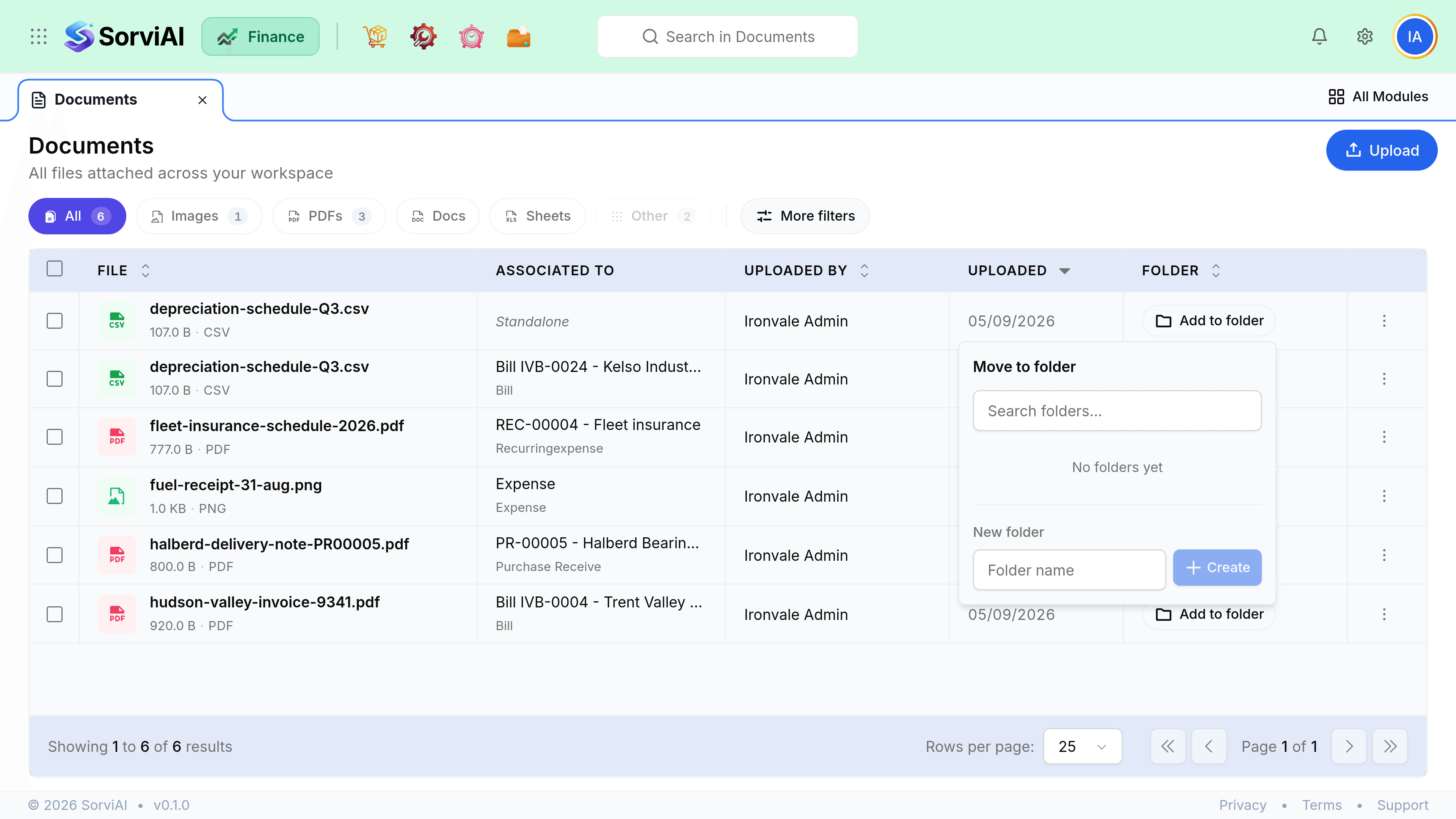Click the SorviAI logo
This screenshot has width=1456, height=819.
pos(124,37)
